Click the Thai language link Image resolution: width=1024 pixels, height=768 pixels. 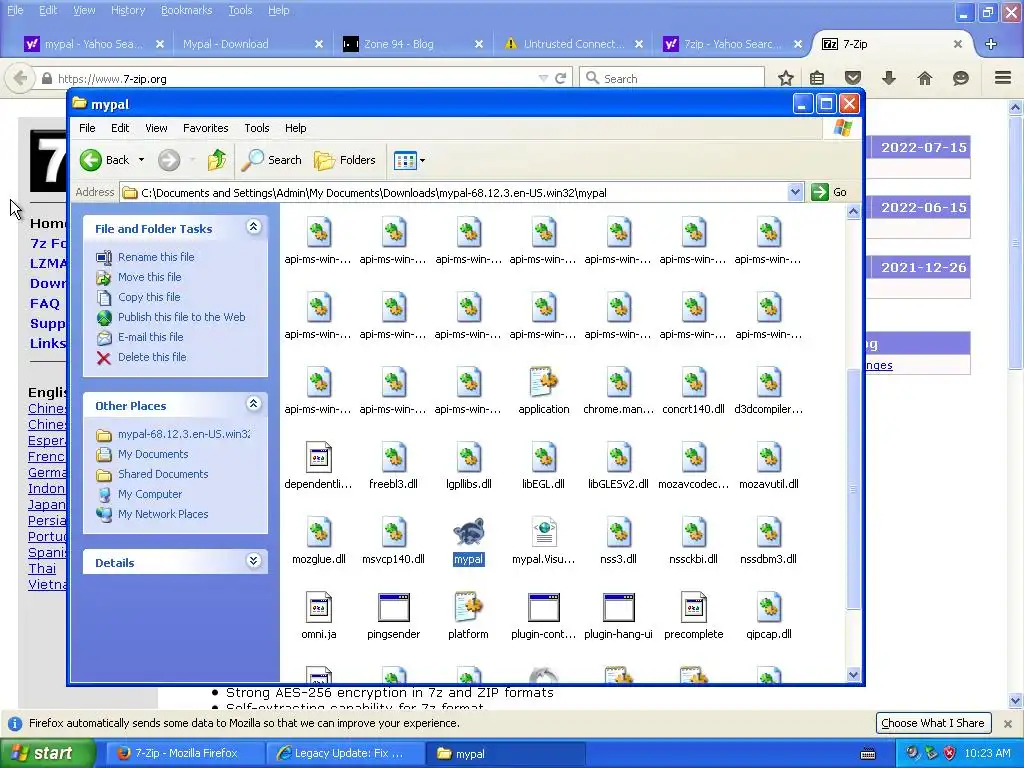tap(42, 568)
